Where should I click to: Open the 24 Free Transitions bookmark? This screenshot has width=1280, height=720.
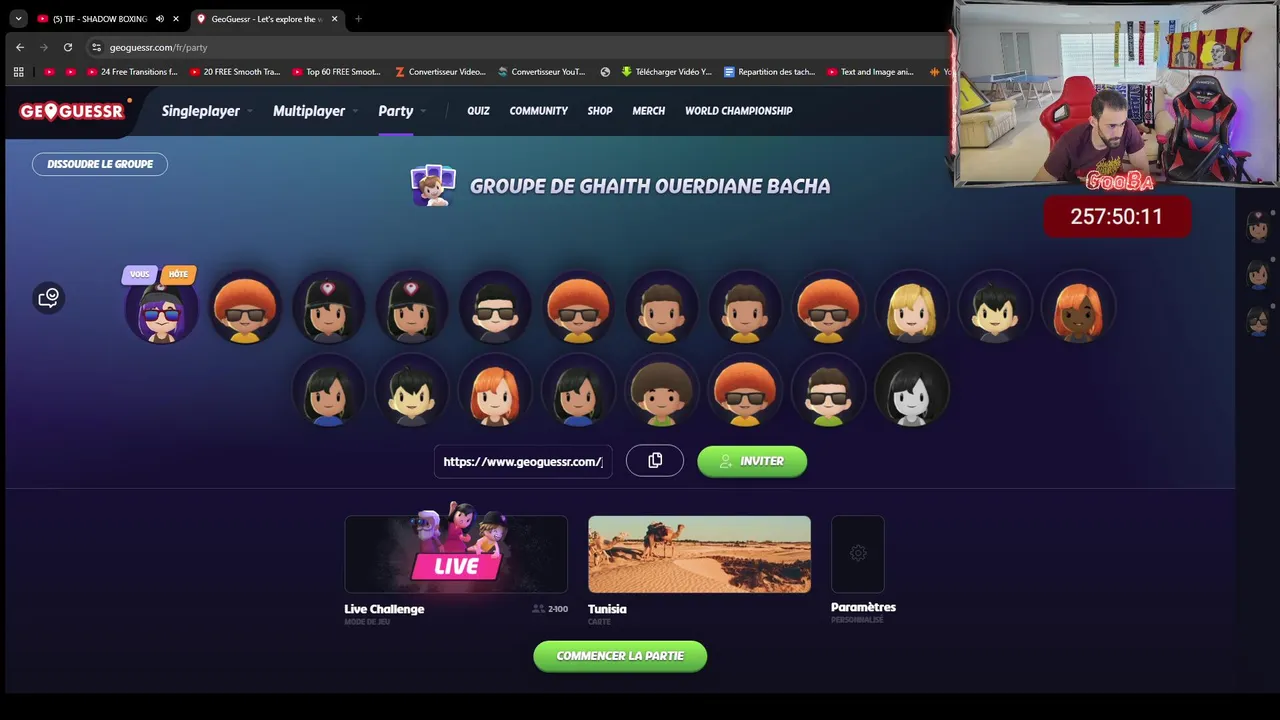pos(132,72)
